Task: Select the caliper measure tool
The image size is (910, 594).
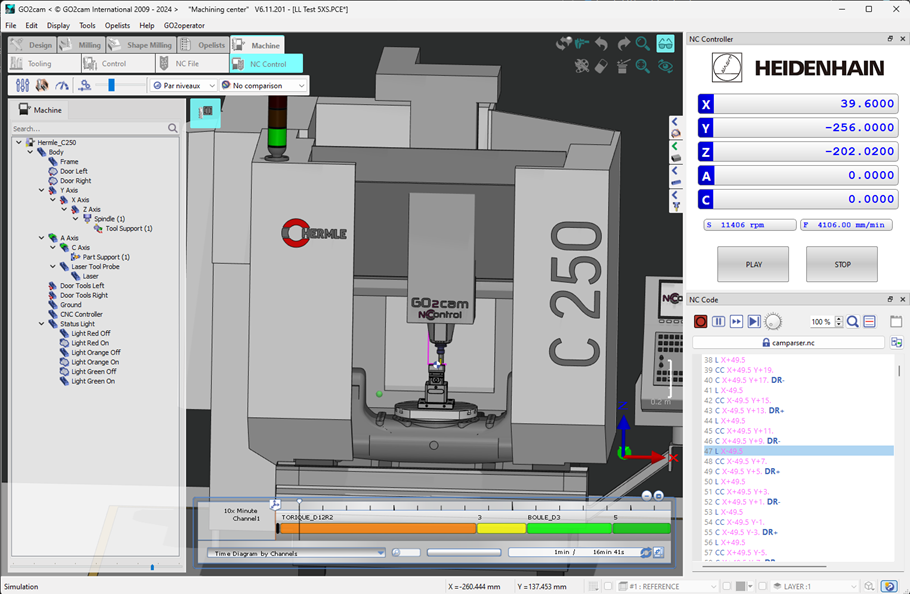Action: (x=582, y=44)
